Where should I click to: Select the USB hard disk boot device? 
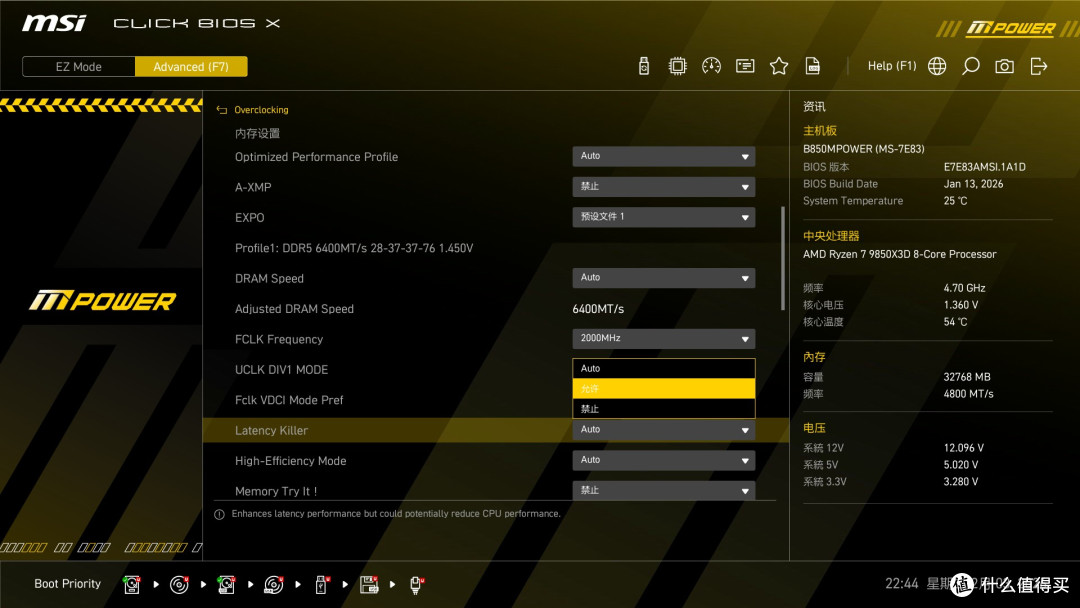click(226, 585)
